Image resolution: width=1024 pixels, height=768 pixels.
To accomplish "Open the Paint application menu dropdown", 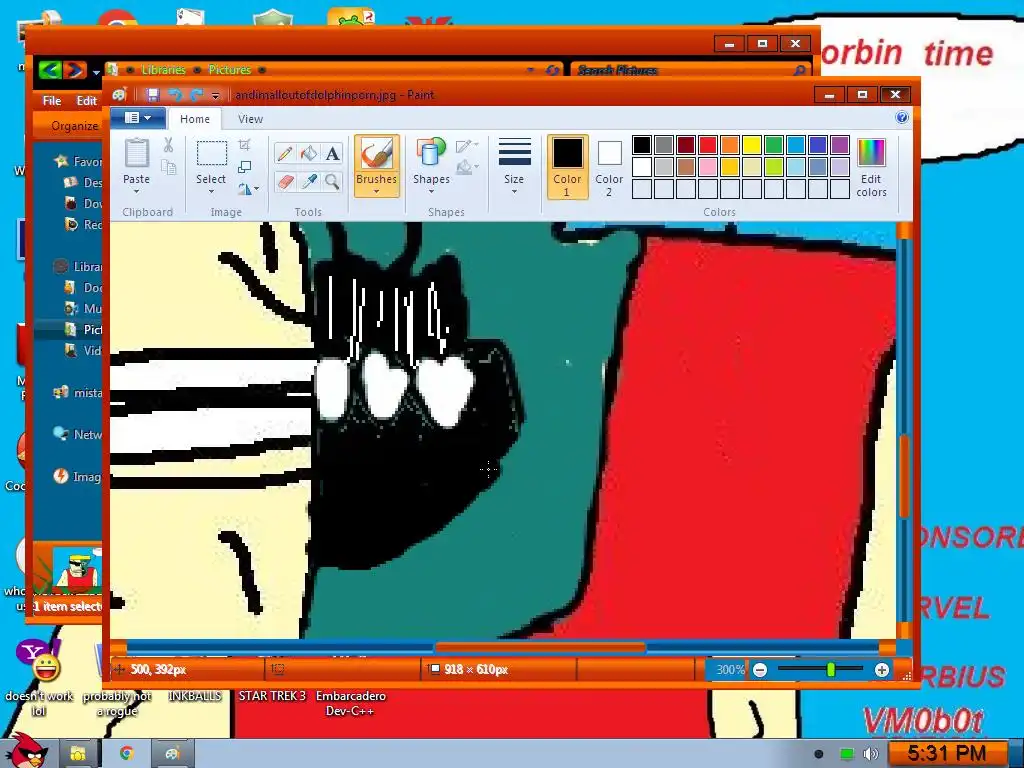I will click(x=137, y=118).
